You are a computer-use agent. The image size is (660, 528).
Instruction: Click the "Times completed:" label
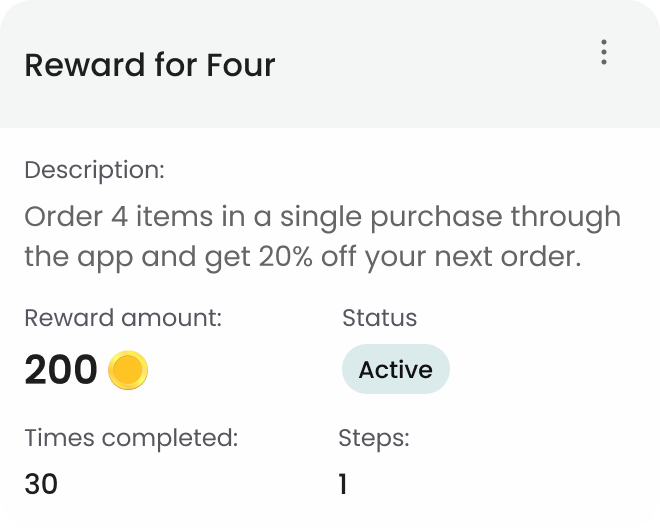tap(131, 438)
